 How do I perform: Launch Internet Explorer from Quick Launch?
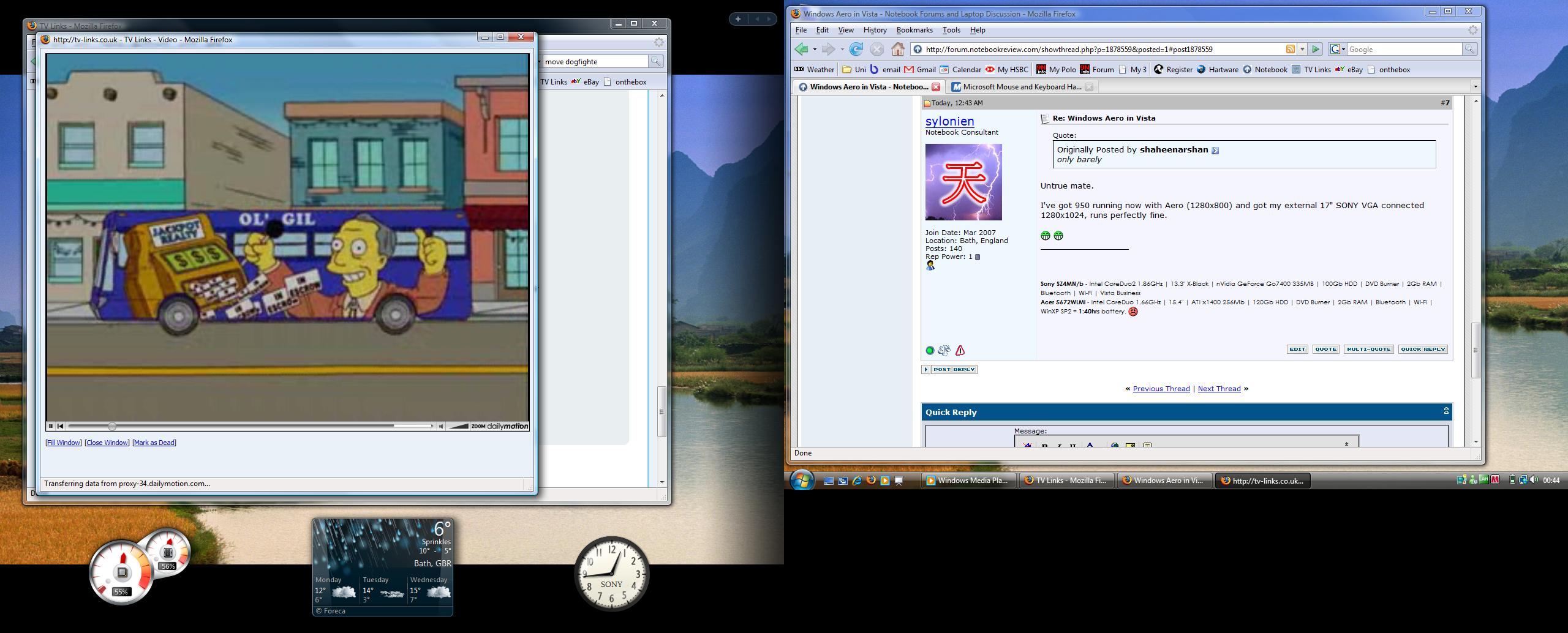point(857,481)
